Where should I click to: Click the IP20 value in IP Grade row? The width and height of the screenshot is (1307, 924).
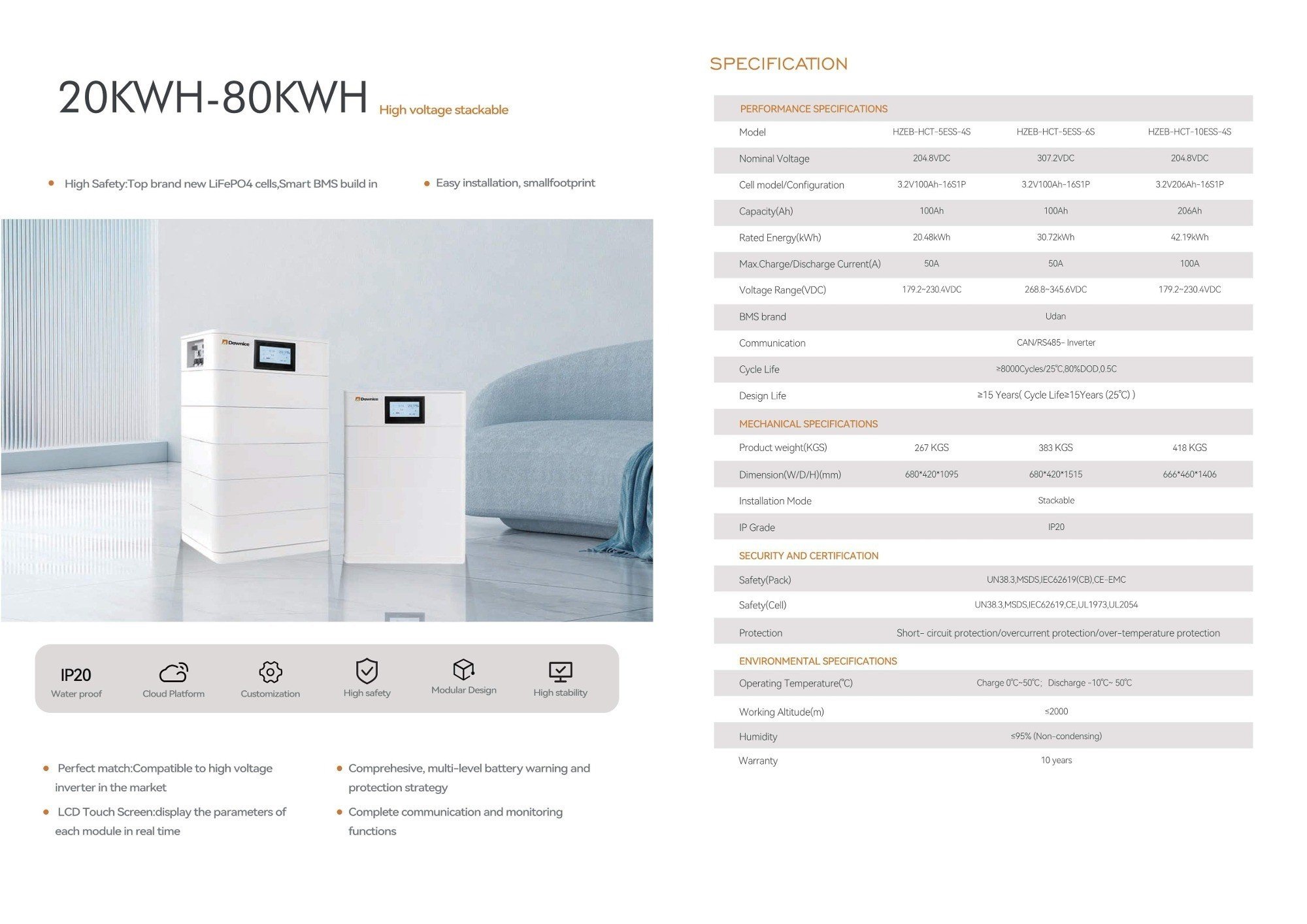[1056, 527]
